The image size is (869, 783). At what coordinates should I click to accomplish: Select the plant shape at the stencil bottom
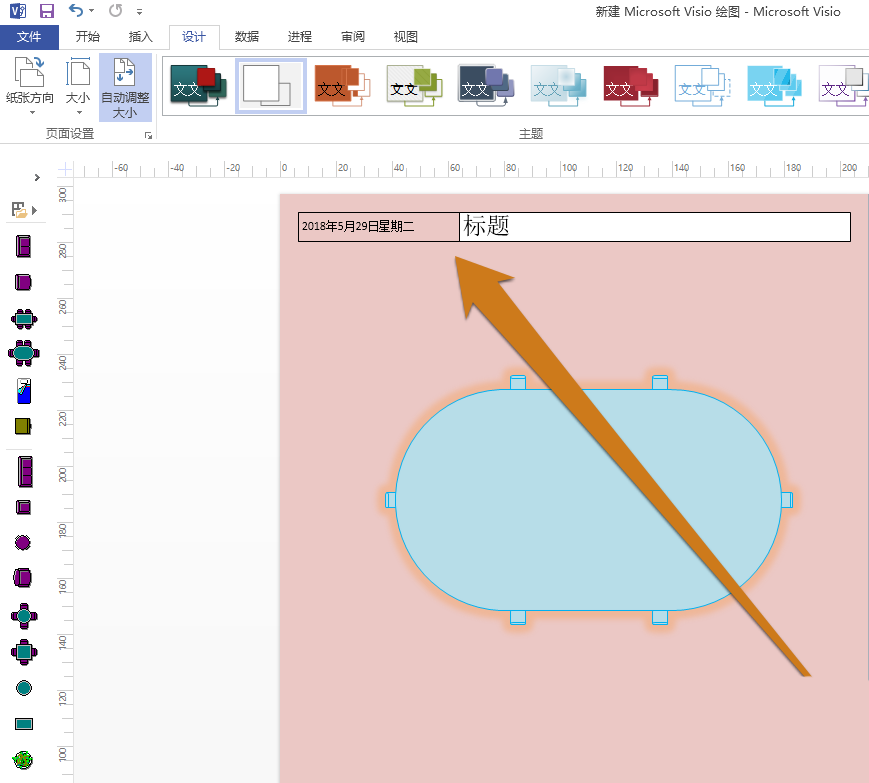25,758
